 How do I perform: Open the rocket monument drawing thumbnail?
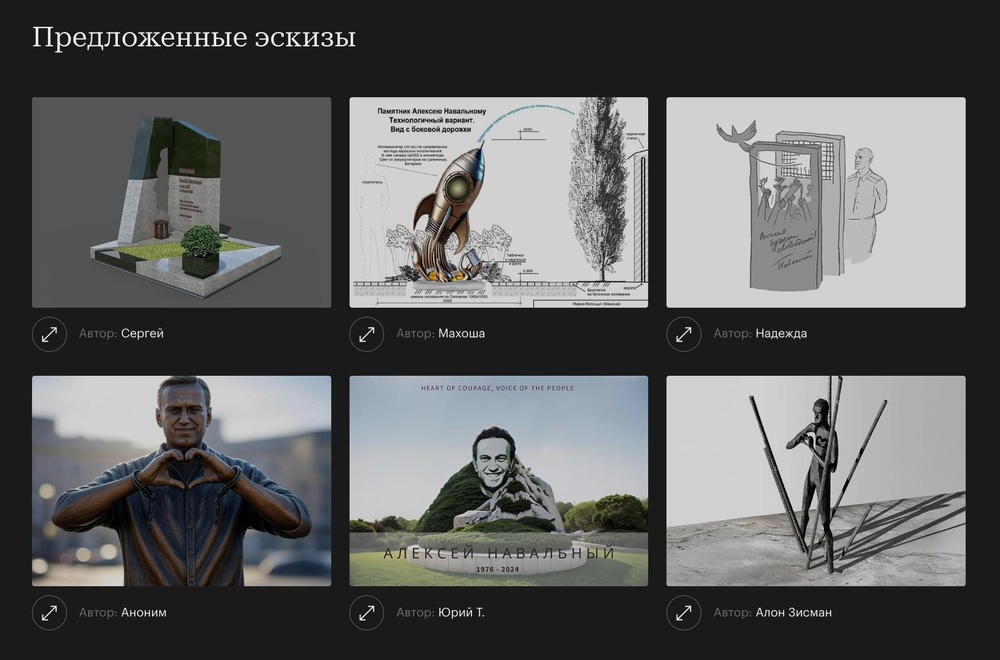pyautogui.click(x=499, y=202)
